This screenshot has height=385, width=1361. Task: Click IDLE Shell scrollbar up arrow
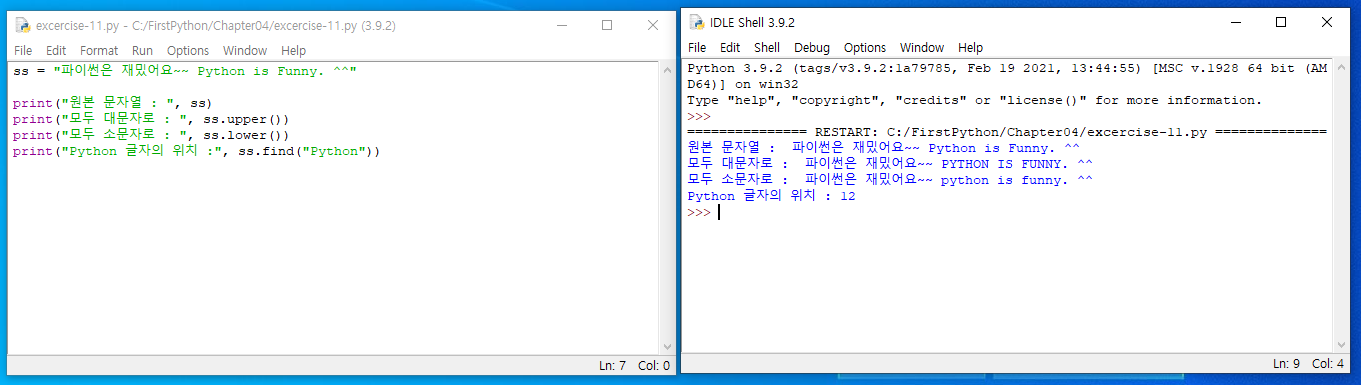point(1342,67)
